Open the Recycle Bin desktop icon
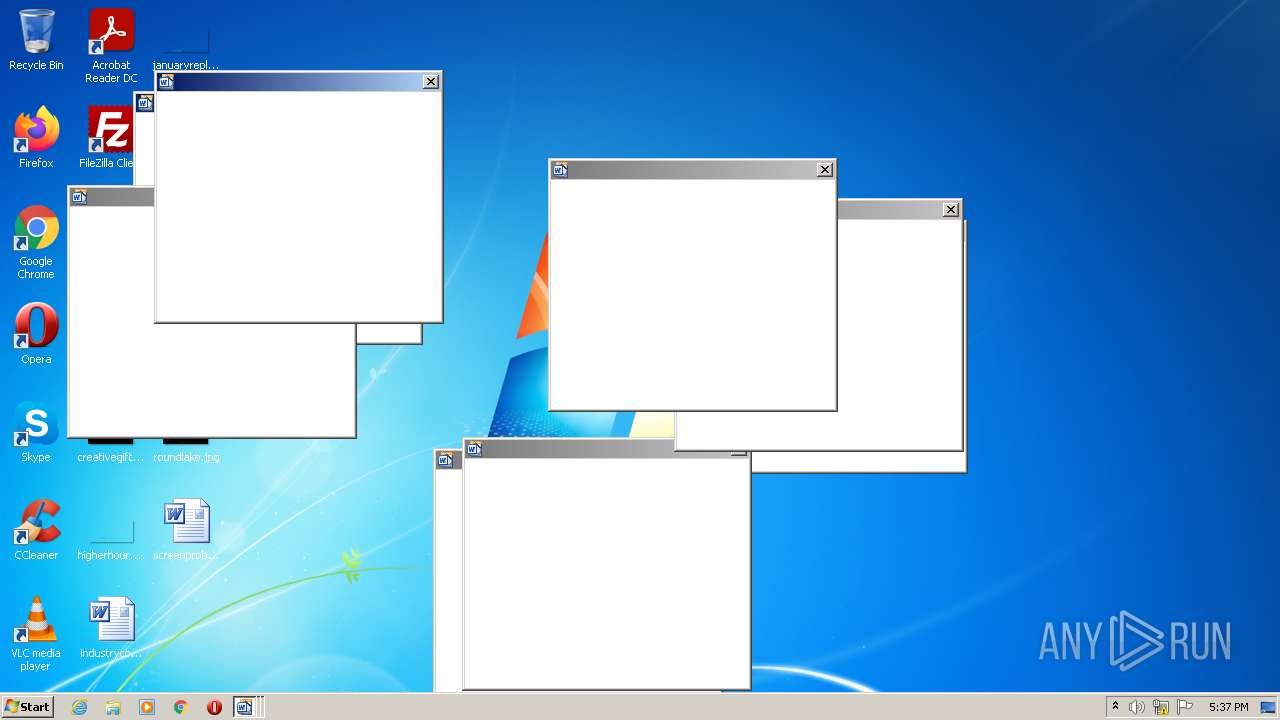The image size is (1280, 720). coord(36,40)
